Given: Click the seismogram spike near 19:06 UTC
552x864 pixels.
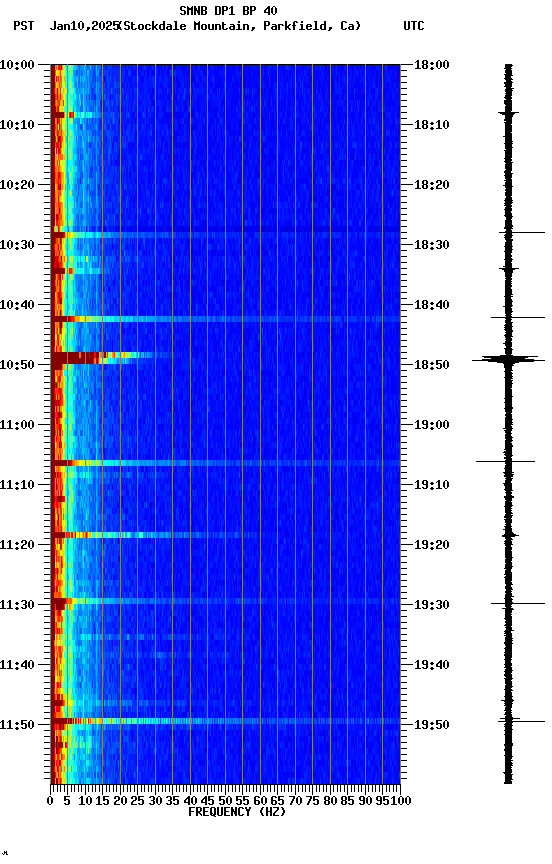Looking at the screenshot, I should 506,461.
